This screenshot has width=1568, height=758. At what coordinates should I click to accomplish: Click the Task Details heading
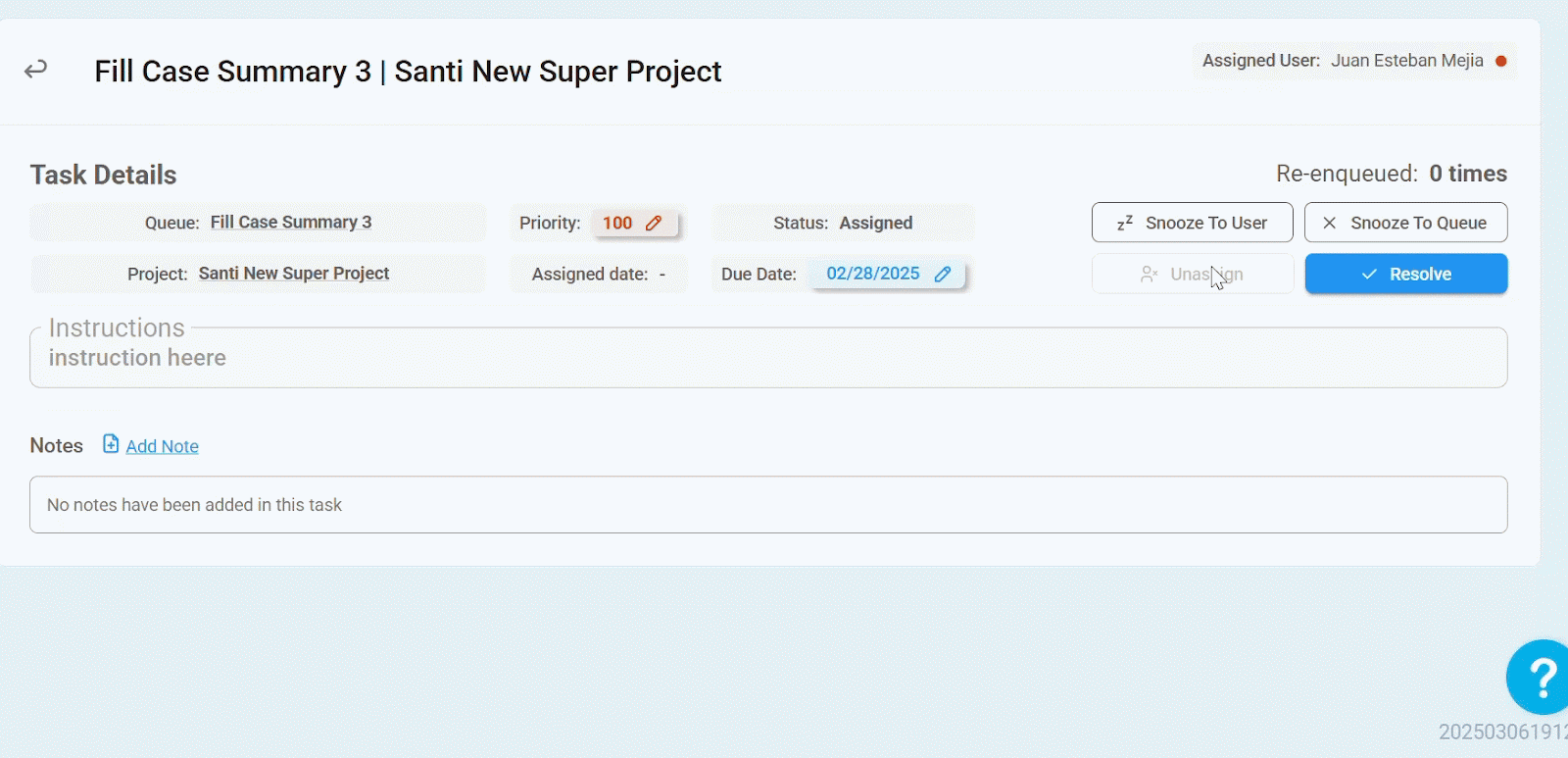pos(103,175)
